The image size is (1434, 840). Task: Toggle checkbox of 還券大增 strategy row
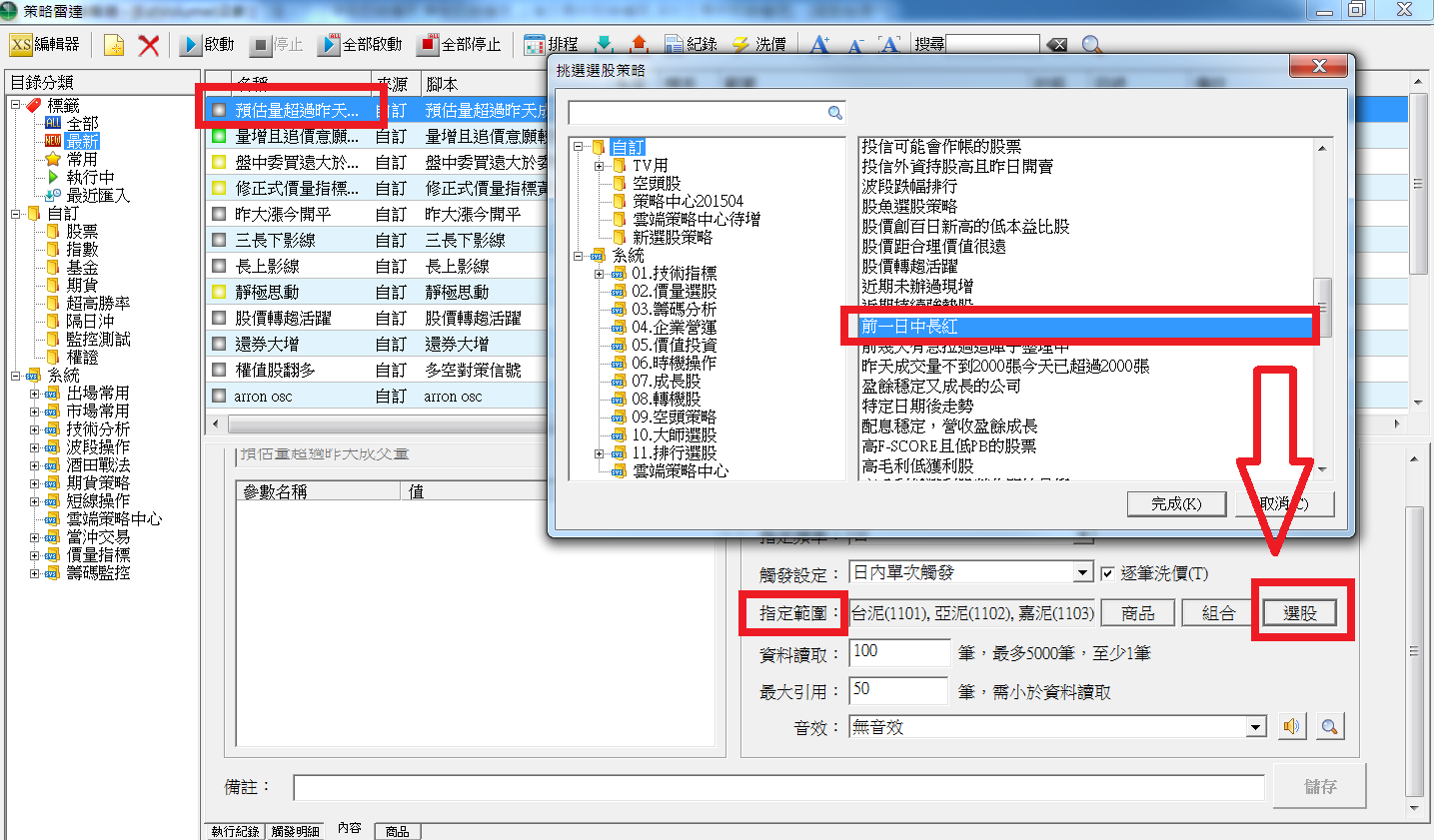tap(219, 345)
